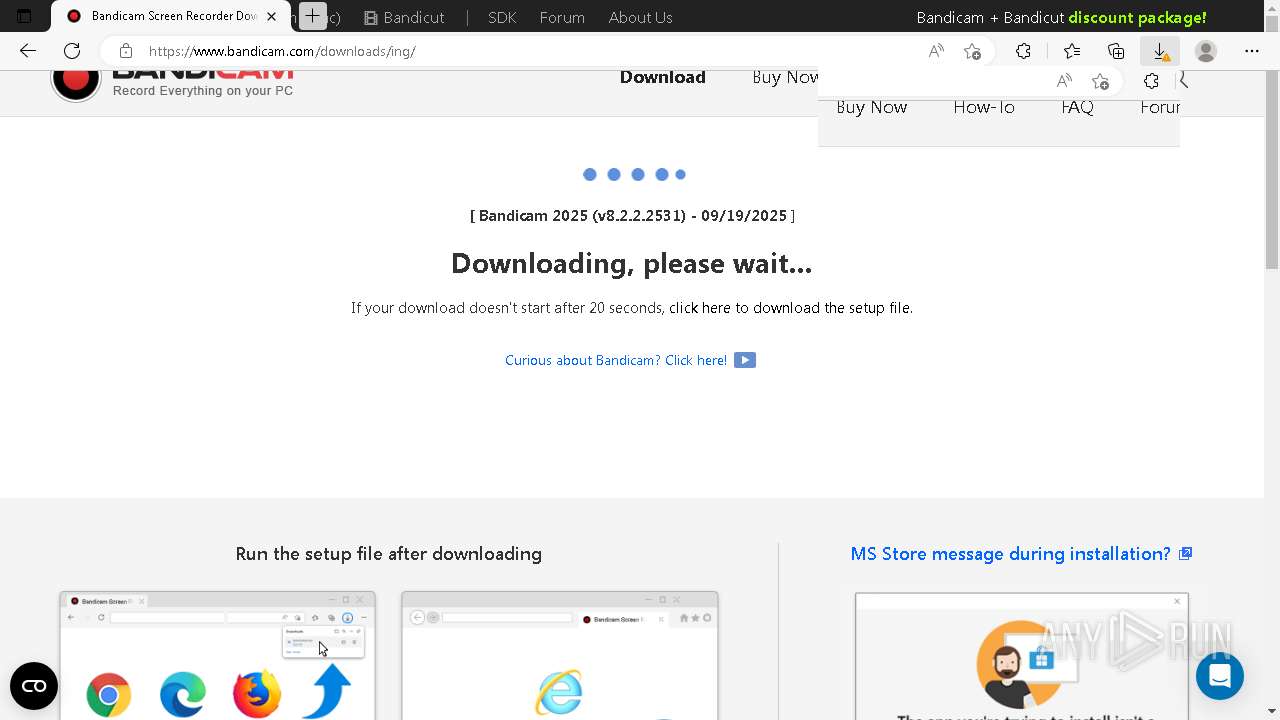Open the browser profile avatar
The image size is (1280, 720).
(1206, 51)
